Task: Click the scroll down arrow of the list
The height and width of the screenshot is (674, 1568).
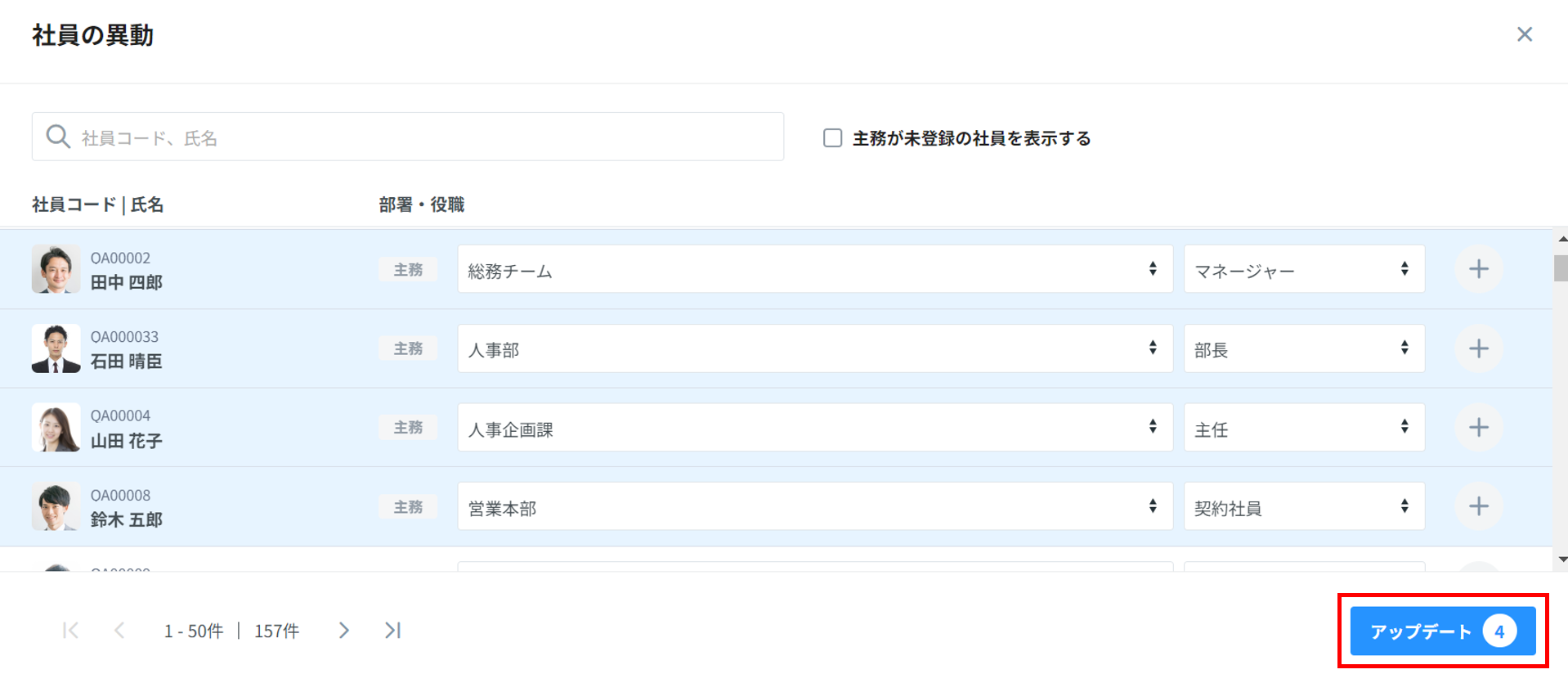Action: [1561, 560]
